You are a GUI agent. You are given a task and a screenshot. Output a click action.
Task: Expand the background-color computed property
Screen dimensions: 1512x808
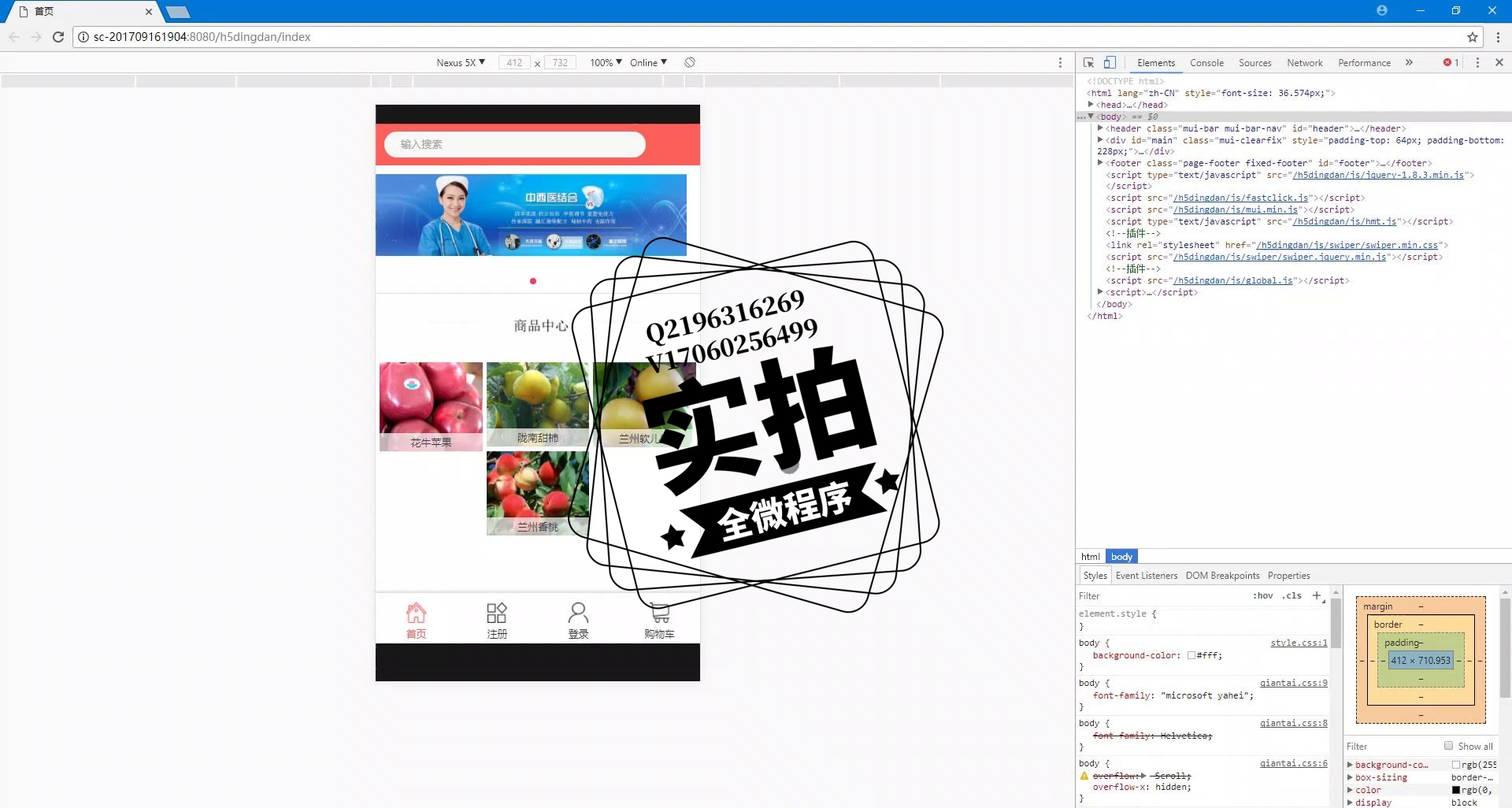pyautogui.click(x=1350, y=765)
